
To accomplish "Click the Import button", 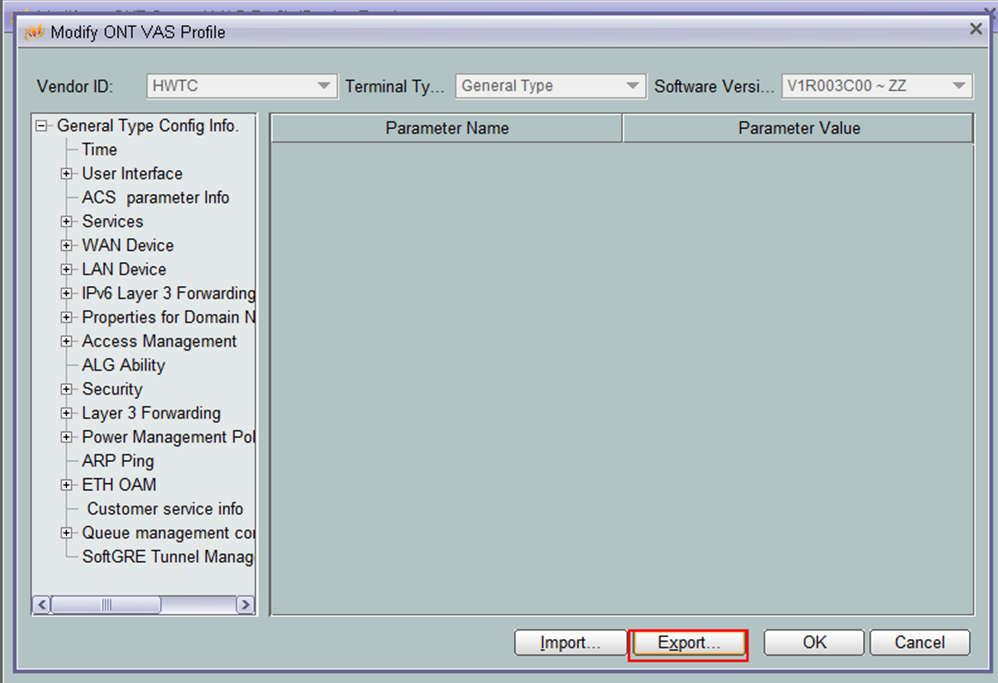I will click(569, 643).
